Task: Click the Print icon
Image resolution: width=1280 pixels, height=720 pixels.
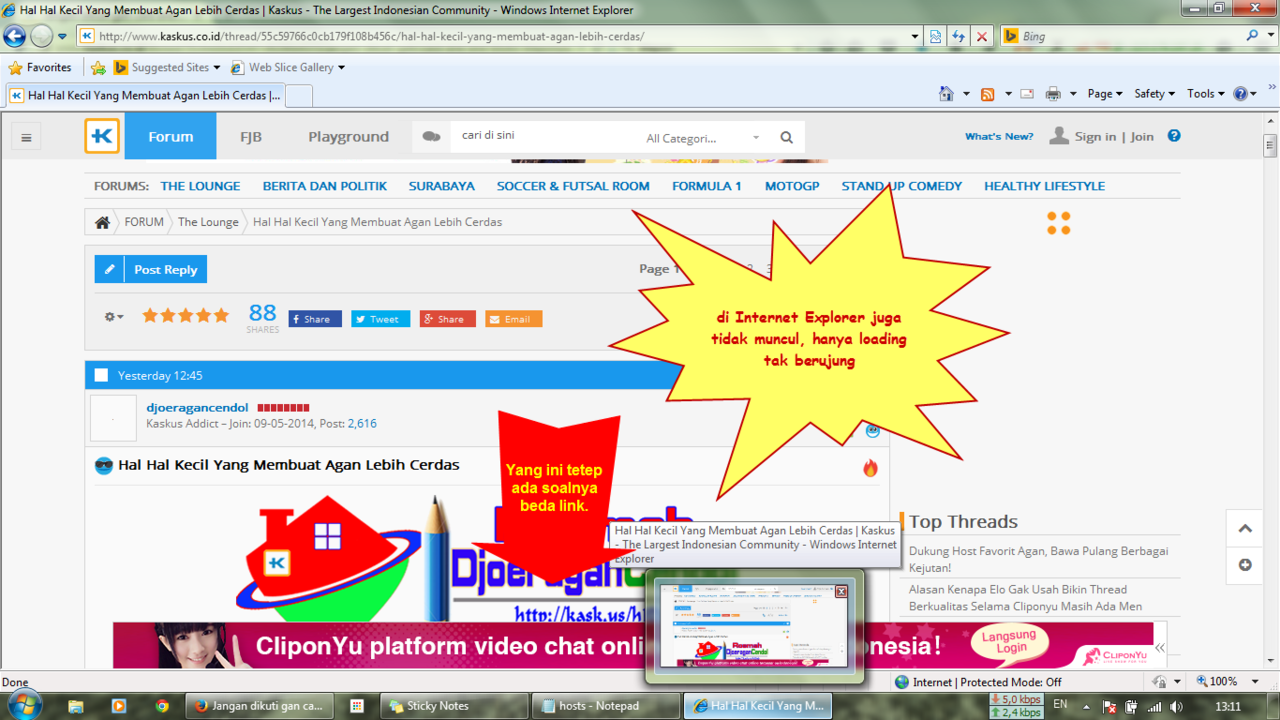Action: tap(1053, 94)
